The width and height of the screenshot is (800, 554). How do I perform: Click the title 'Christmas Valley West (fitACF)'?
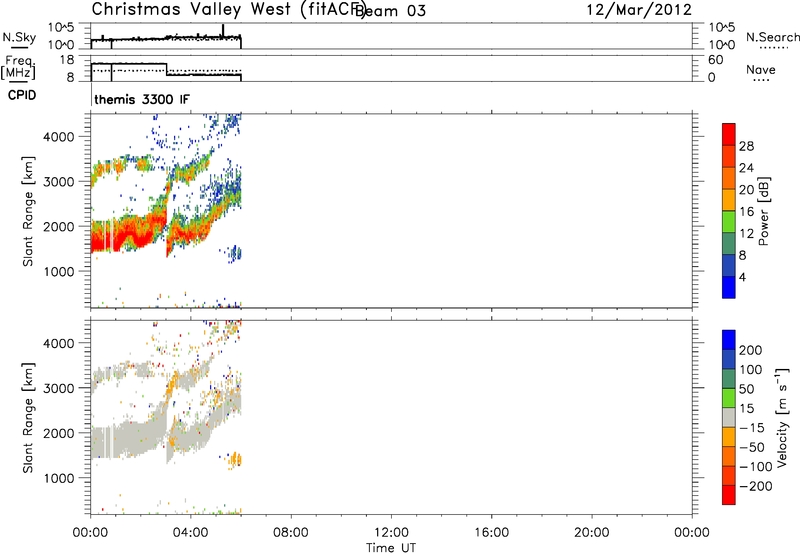point(228,9)
